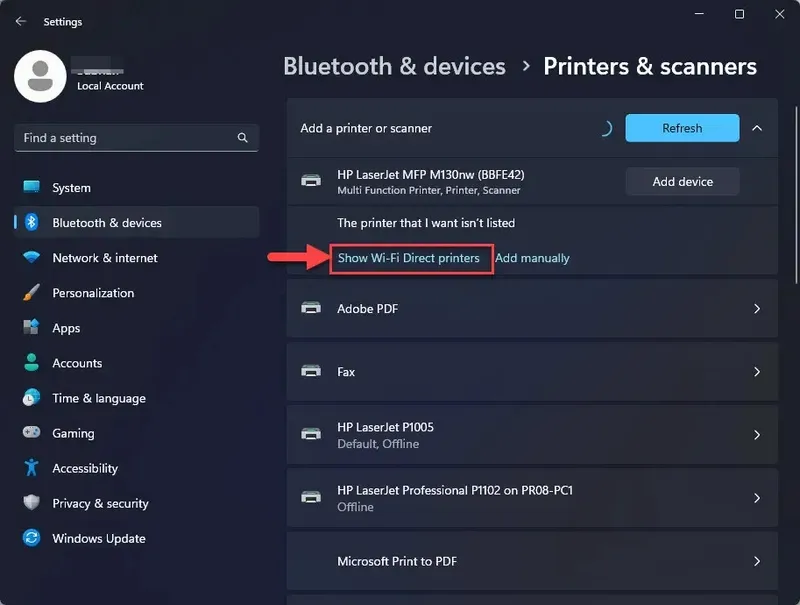This screenshot has width=800, height=605.
Task: Add the HP LaserJet MFP M130nw device
Action: (x=682, y=181)
